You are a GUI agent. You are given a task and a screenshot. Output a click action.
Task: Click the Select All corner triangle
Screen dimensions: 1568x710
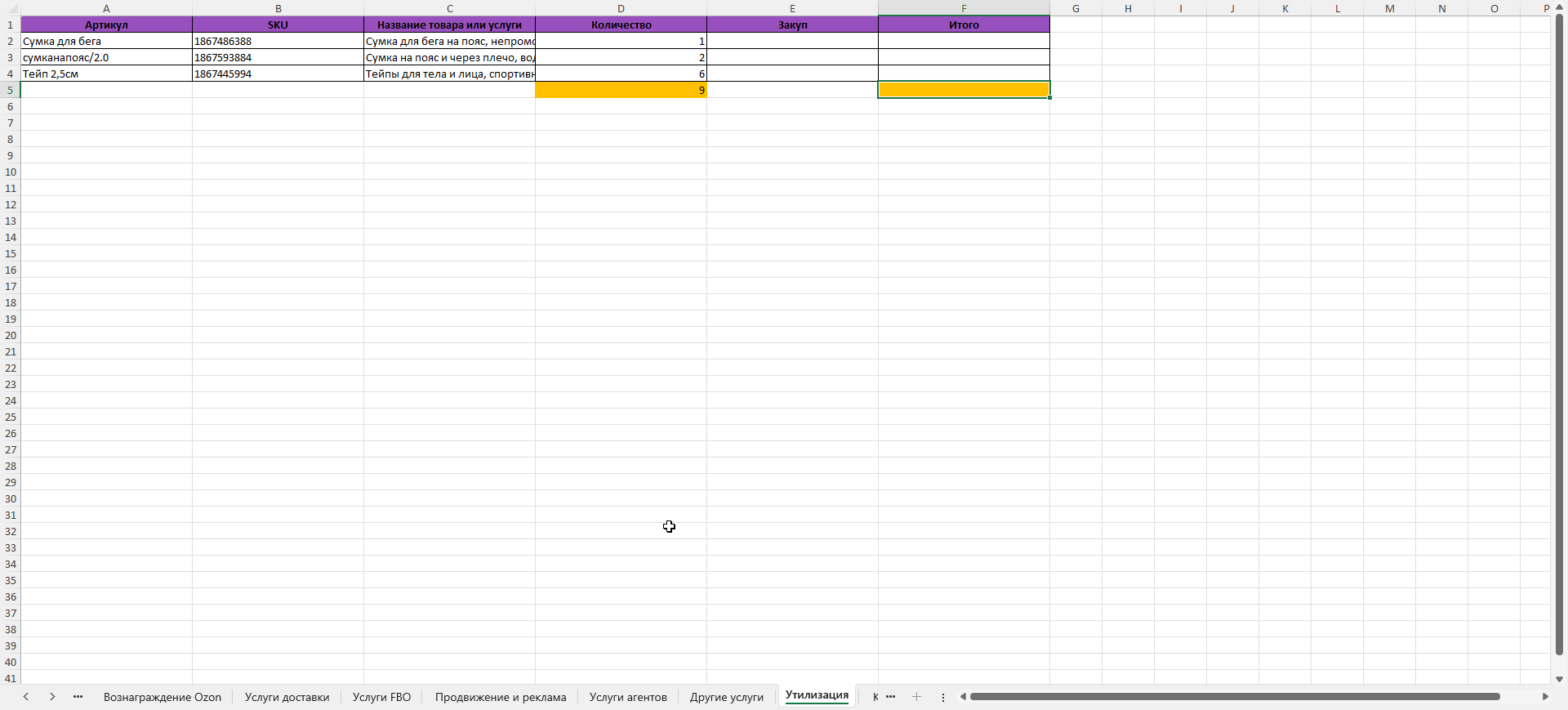pyautogui.click(x=11, y=9)
